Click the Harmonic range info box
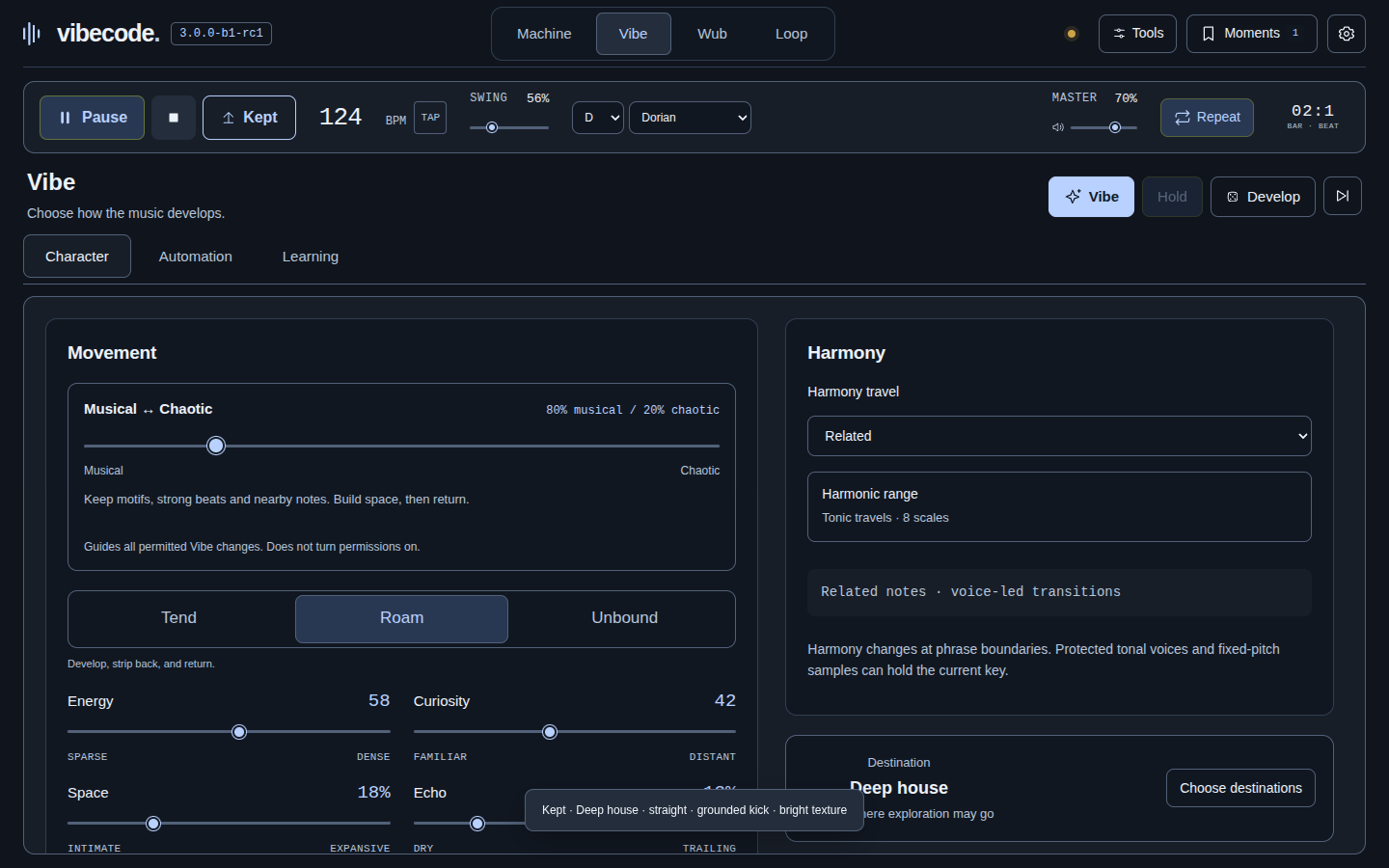The image size is (1389, 868). pos(1059,506)
